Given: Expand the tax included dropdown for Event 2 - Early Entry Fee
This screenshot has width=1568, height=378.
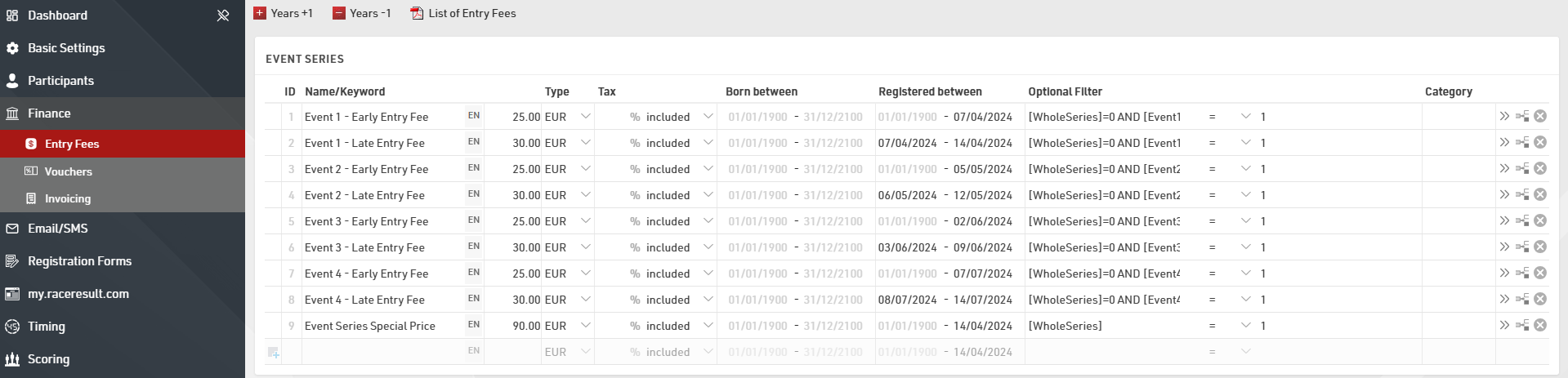Looking at the screenshot, I should [x=708, y=169].
